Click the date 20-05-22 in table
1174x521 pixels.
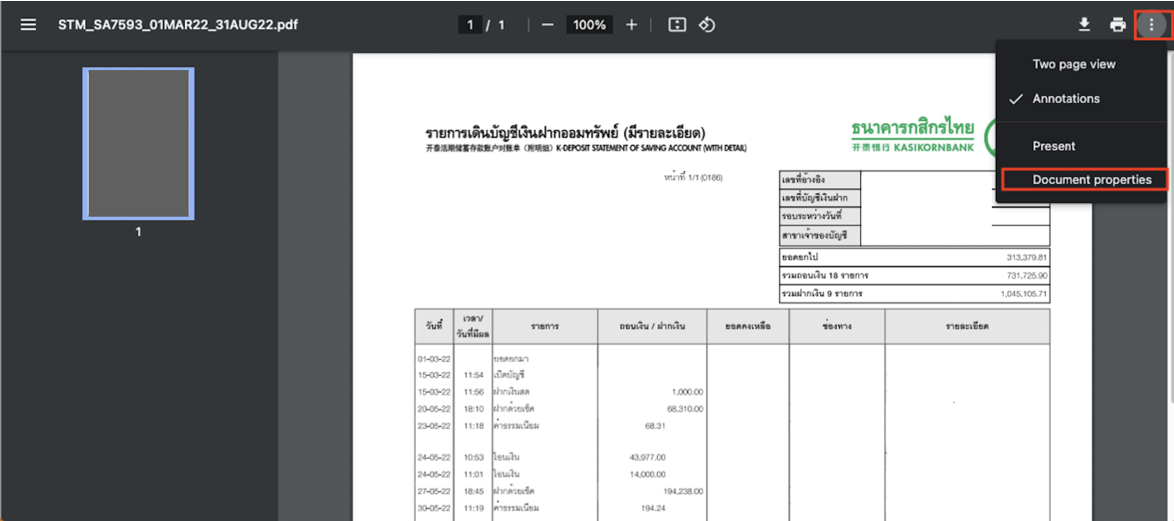434,409
